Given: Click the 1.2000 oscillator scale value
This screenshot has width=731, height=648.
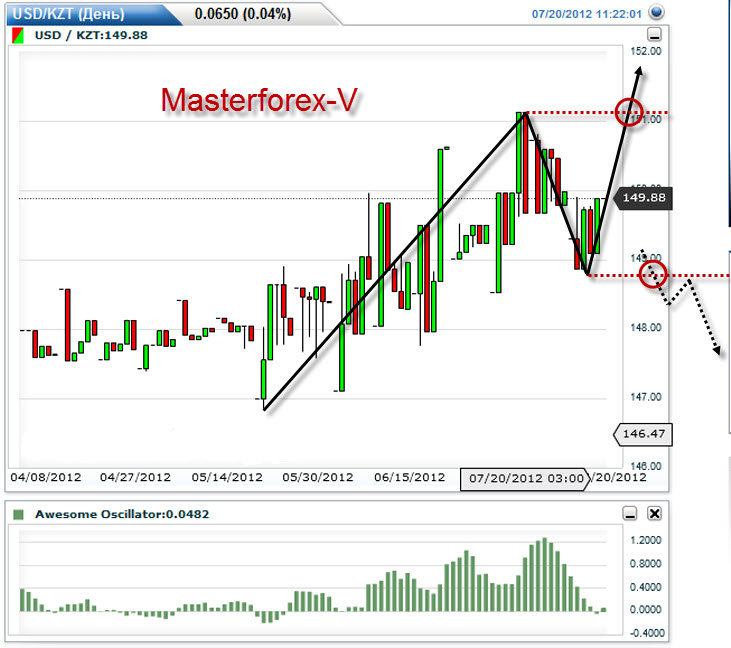Looking at the screenshot, I should [x=646, y=540].
